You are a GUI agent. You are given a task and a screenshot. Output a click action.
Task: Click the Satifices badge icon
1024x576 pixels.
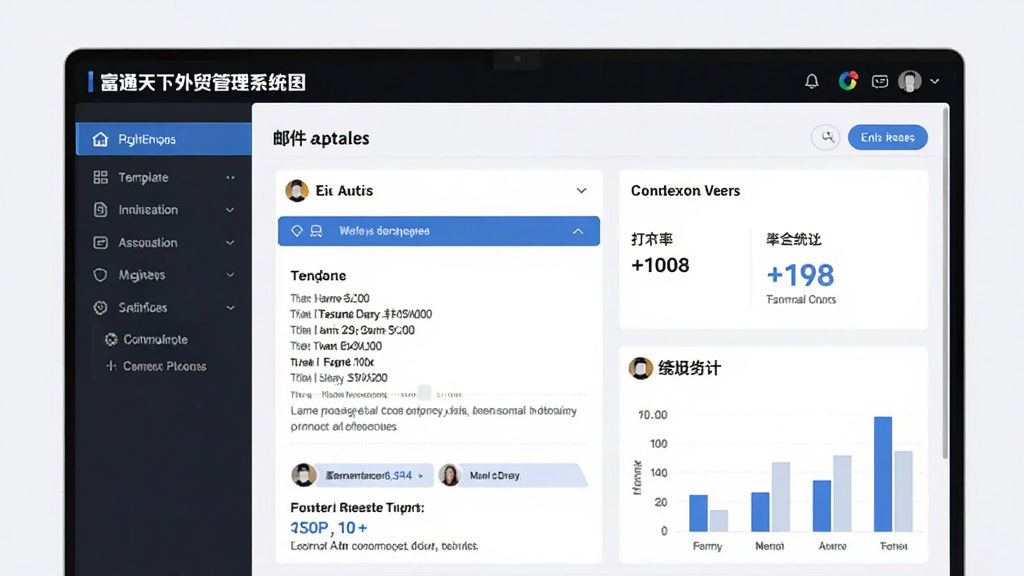[x=100, y=308]
